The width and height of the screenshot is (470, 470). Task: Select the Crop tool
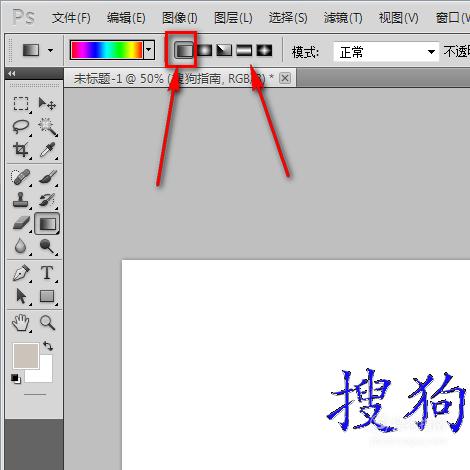click(21, 150)
